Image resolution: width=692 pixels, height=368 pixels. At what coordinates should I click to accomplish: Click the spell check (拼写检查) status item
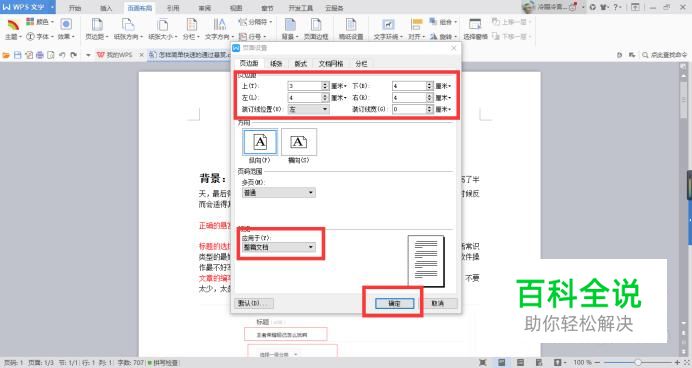(x=163, y=363)
